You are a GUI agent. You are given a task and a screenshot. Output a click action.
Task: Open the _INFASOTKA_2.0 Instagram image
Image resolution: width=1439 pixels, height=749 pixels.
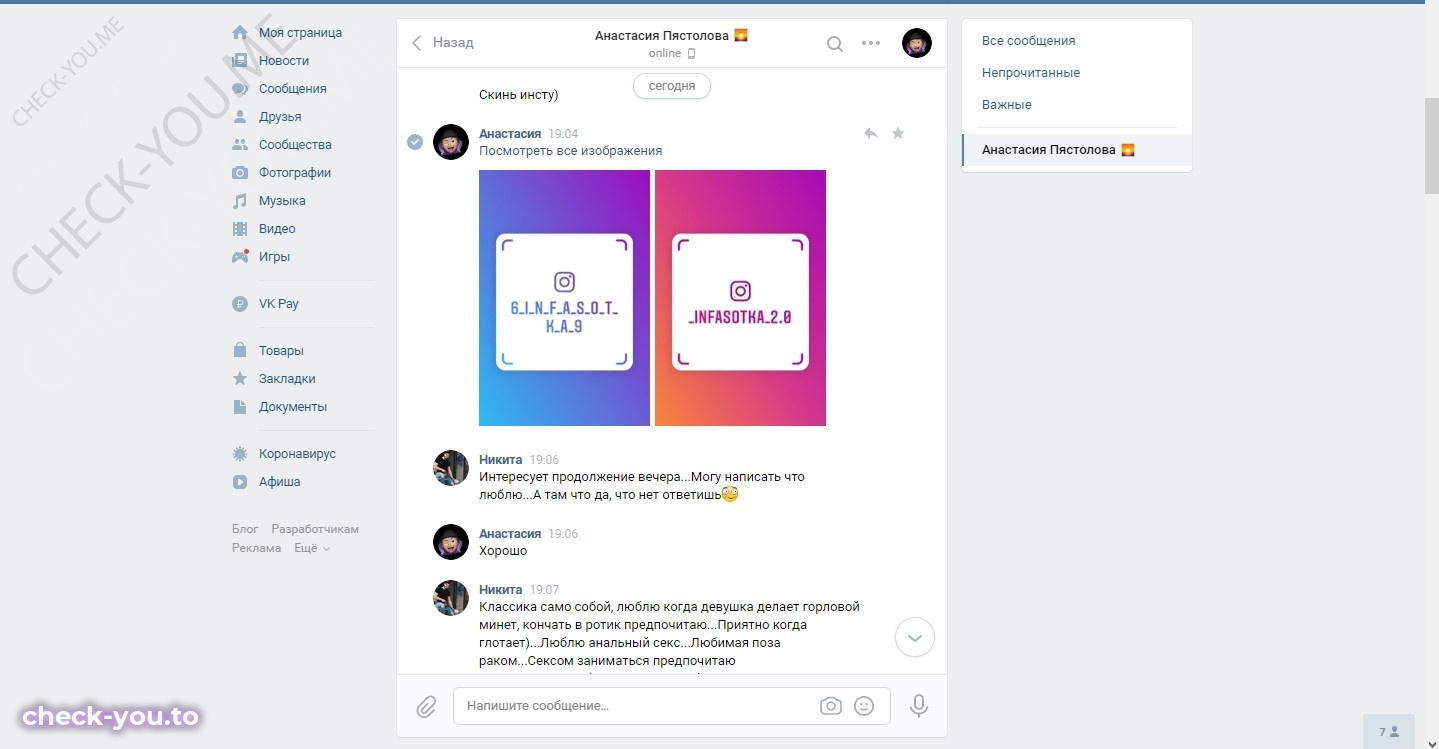pyautogui.click(x=741, y=298)
